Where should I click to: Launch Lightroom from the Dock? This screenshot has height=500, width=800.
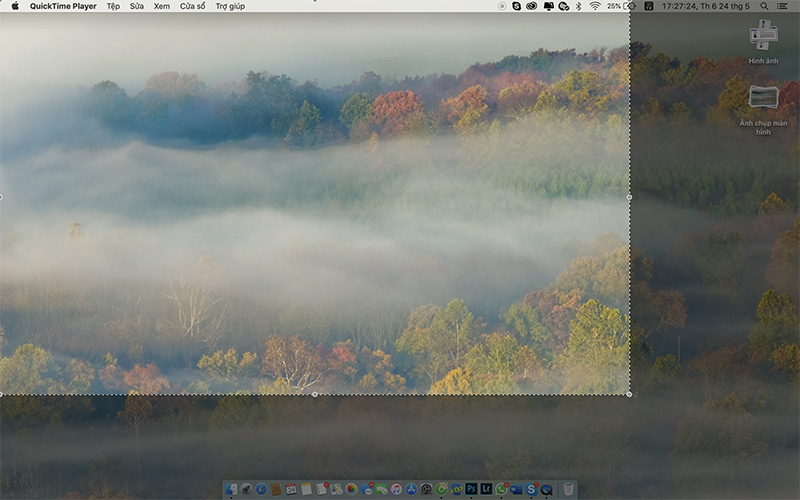pos(486,489)
